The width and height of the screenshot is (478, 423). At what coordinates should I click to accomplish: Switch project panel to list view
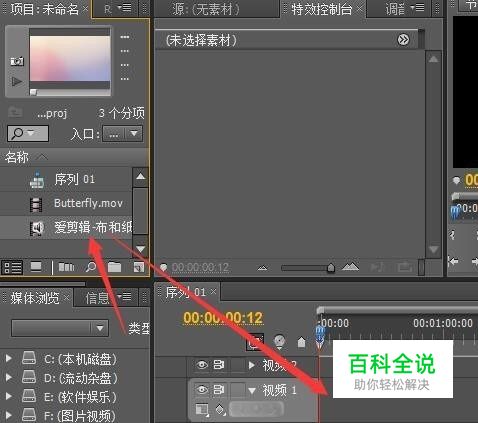tap(12, 267)
